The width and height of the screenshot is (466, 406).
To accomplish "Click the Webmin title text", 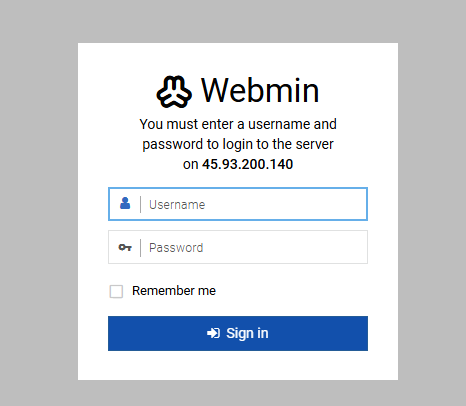I will (260, 90).
